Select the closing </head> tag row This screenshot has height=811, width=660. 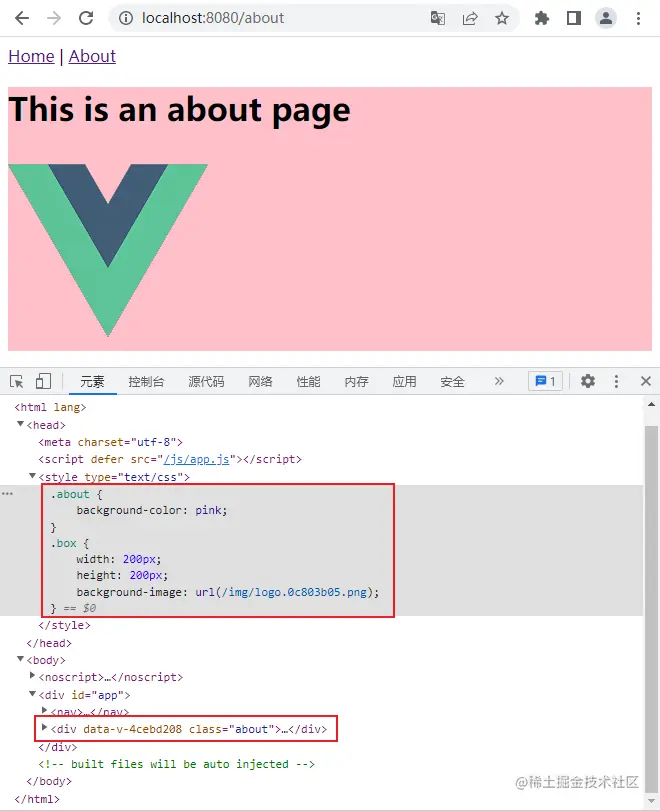[49, 643]
